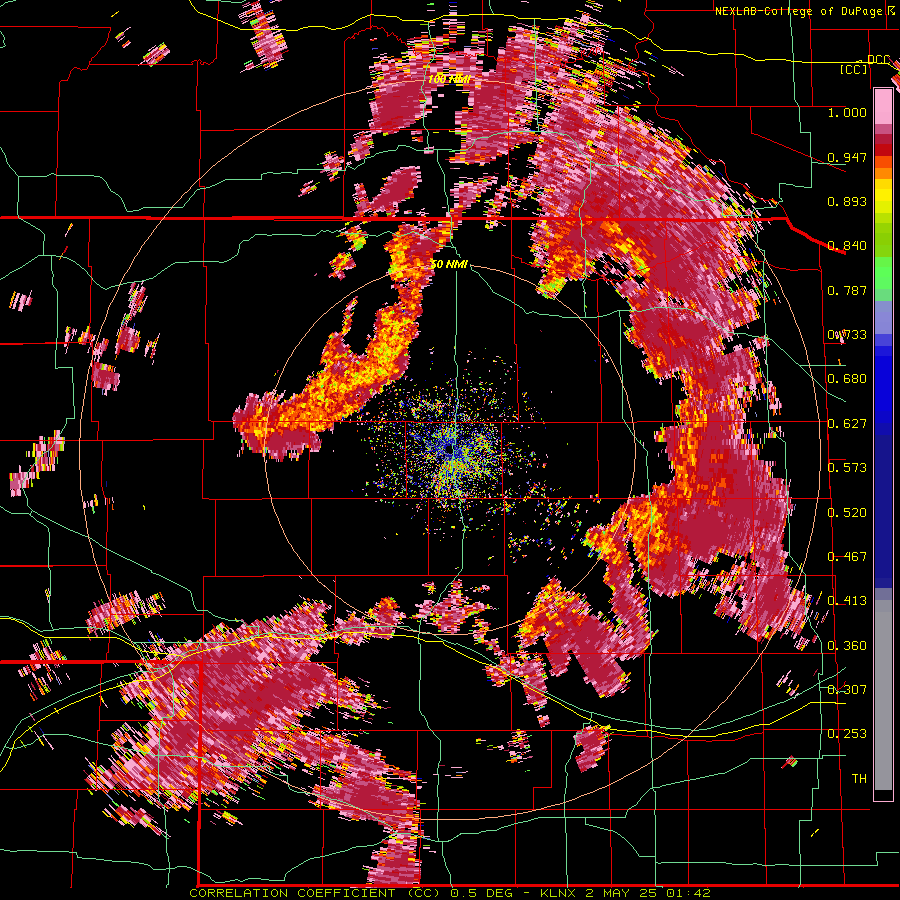Click the [CC] legend header

(x=854, y=69)
